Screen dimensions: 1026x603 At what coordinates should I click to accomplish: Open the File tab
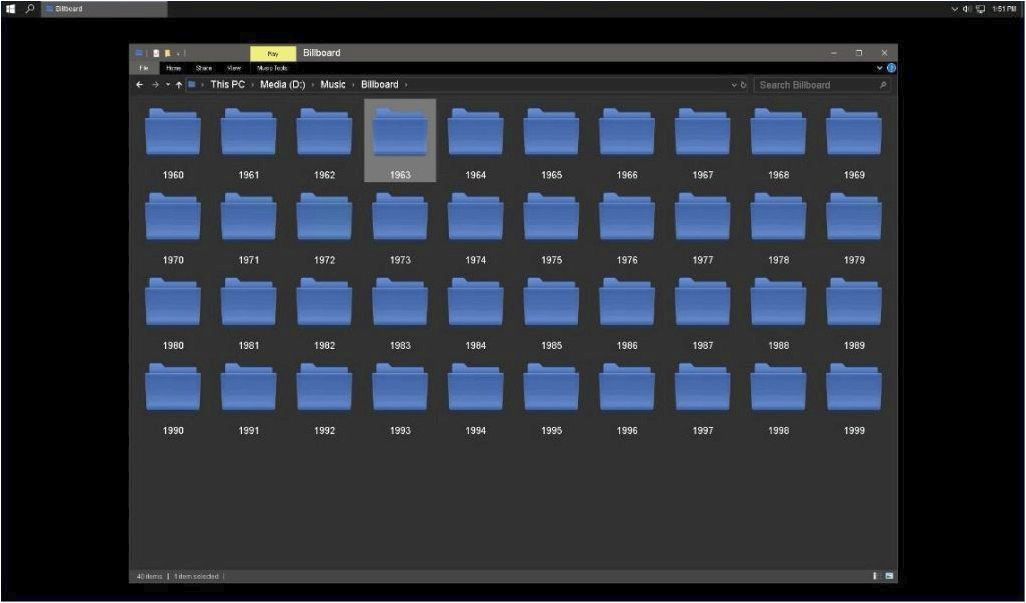tap(144, 68)
